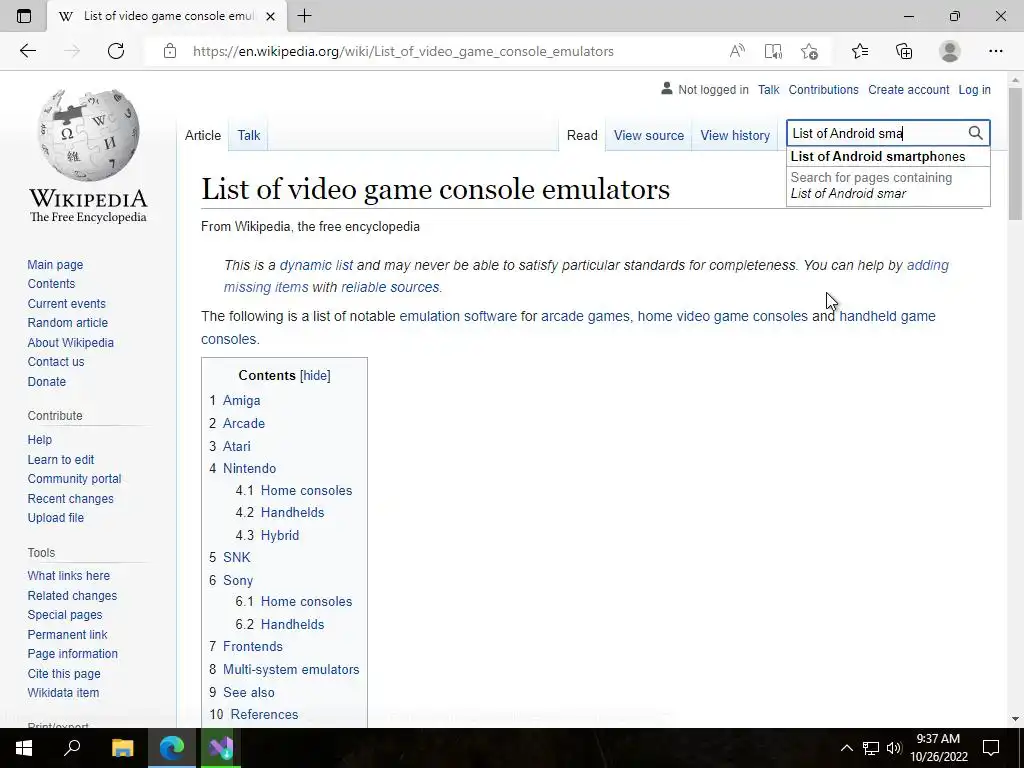1024x768 pixels.
Task: Open Main page in sidebar
Action: point(55,264)
